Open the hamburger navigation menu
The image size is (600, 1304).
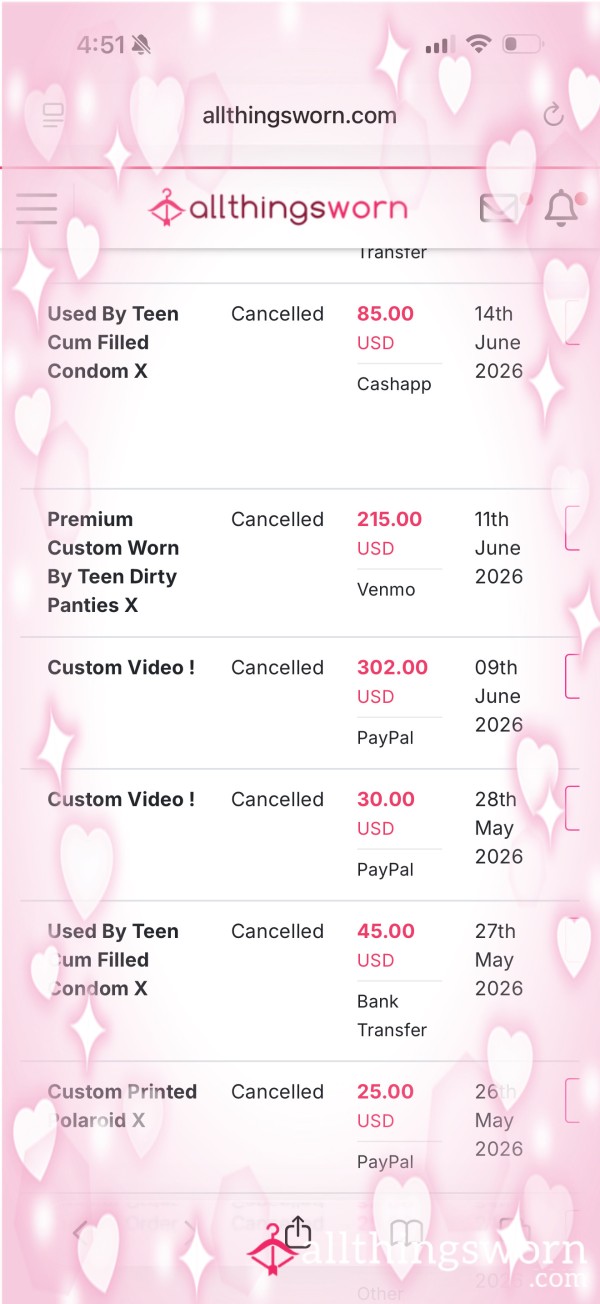37,208
